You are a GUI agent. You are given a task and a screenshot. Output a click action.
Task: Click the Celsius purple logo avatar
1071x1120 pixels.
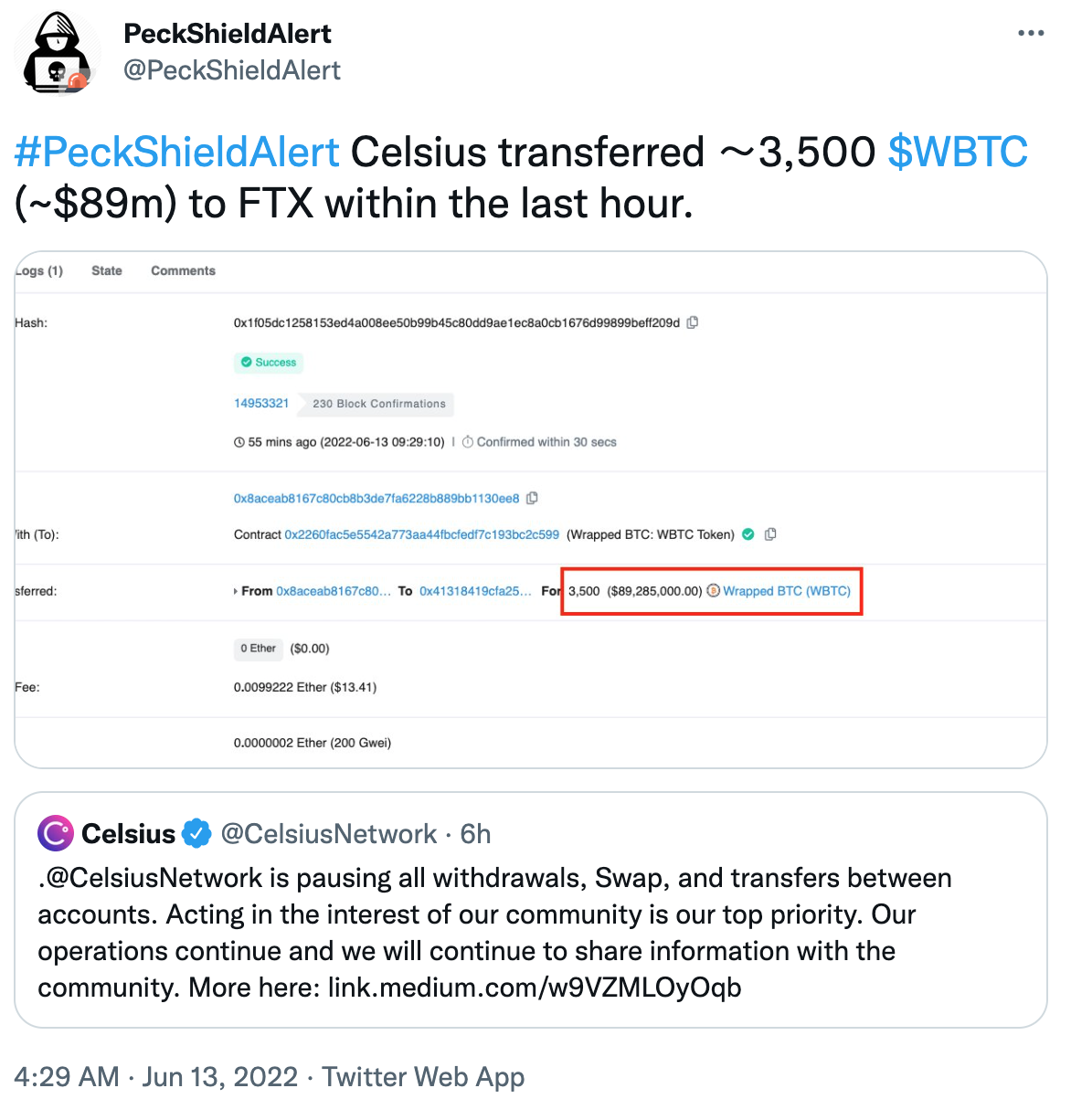[x=55, y=833]
